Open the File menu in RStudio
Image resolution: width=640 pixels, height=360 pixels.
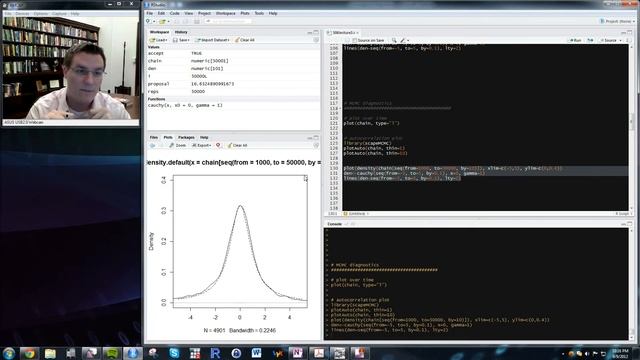149,13
